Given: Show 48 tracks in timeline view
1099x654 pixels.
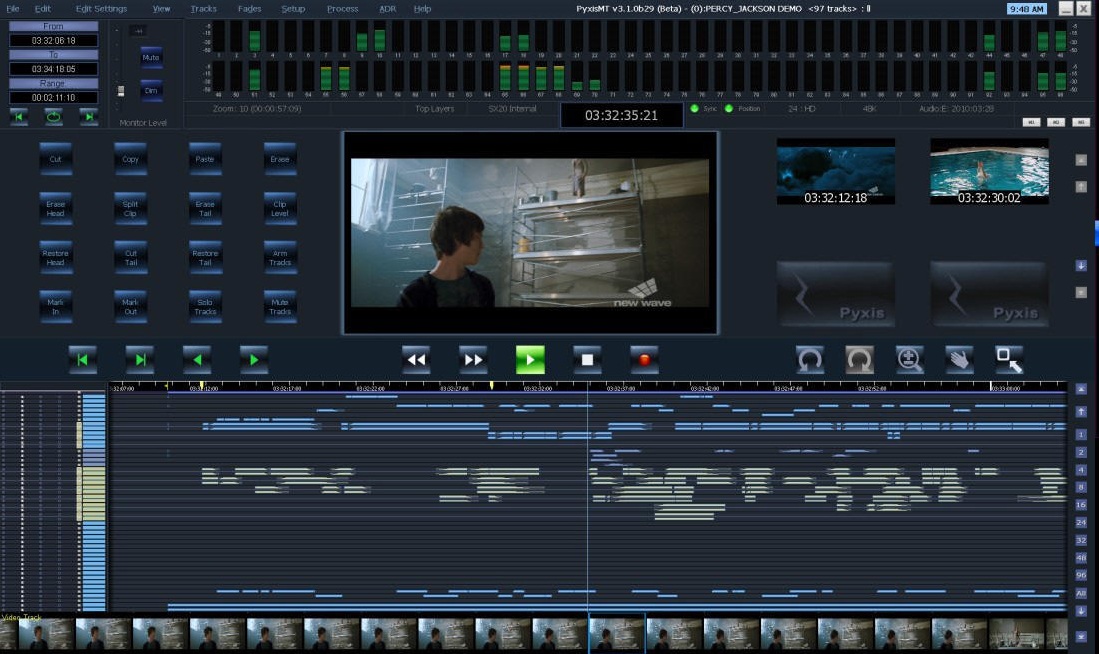Looking at the screenshot, I should (1081, 558).
